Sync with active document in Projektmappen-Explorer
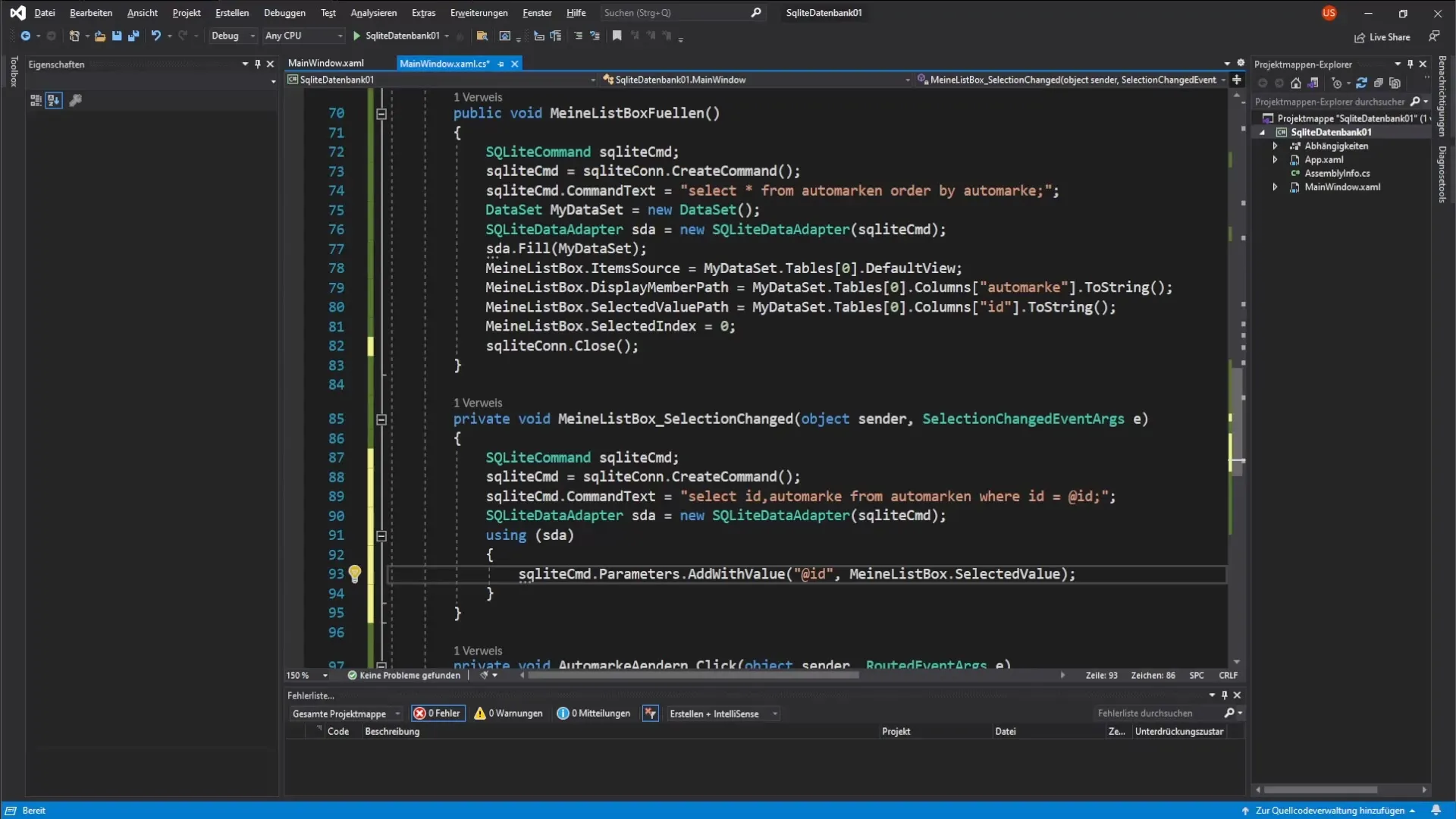 pyautogui.click(x=1361, y=83)
